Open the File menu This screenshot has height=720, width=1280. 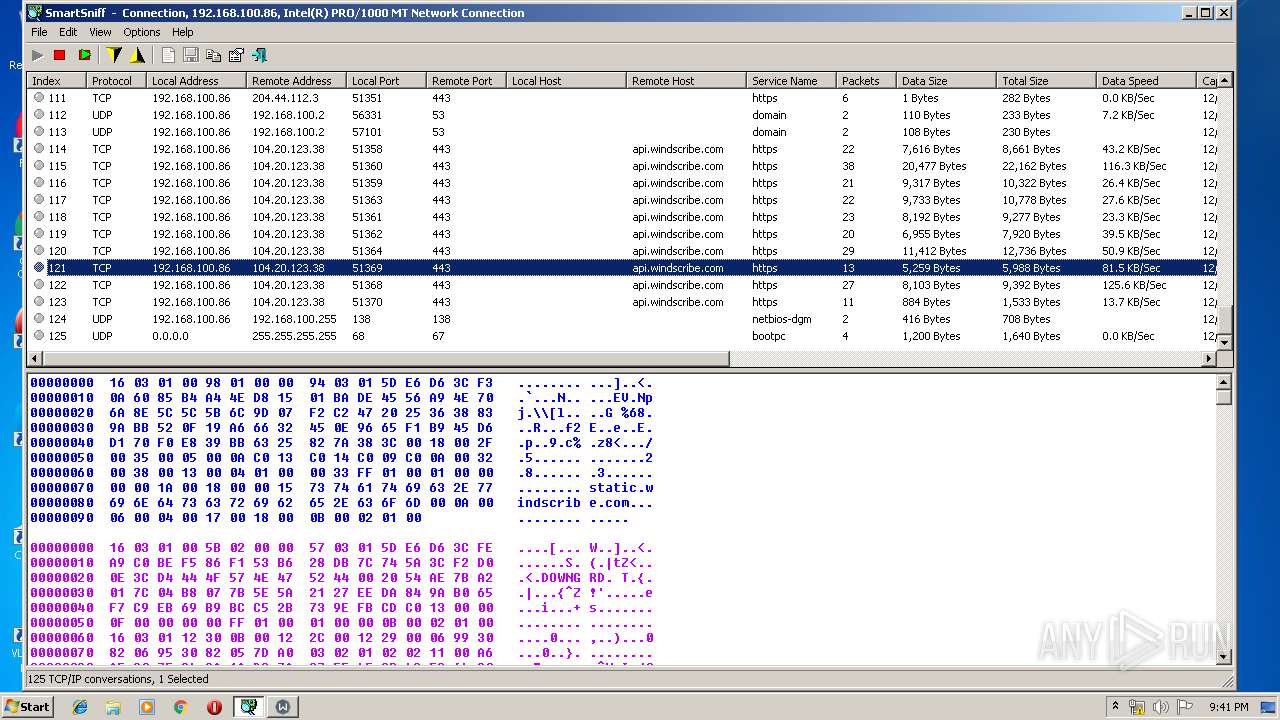39,32
